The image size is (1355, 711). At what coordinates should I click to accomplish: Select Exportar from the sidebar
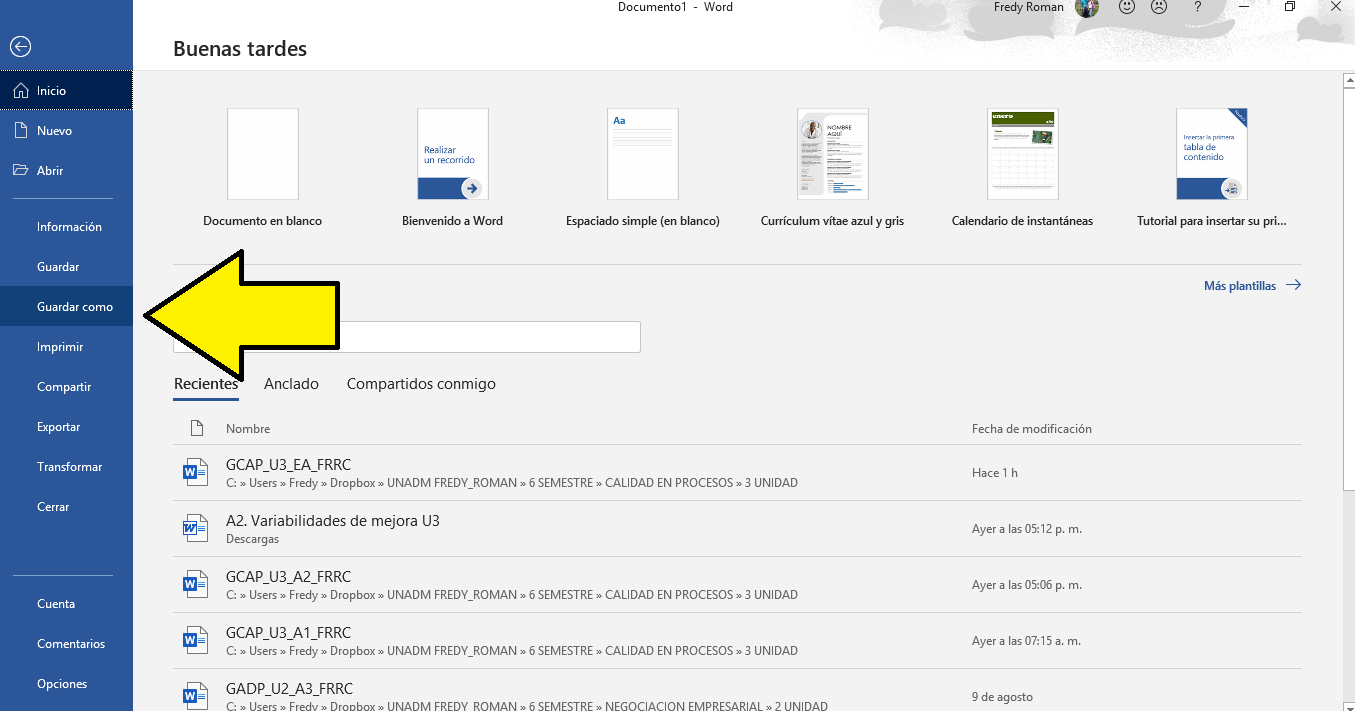(58, 426)
